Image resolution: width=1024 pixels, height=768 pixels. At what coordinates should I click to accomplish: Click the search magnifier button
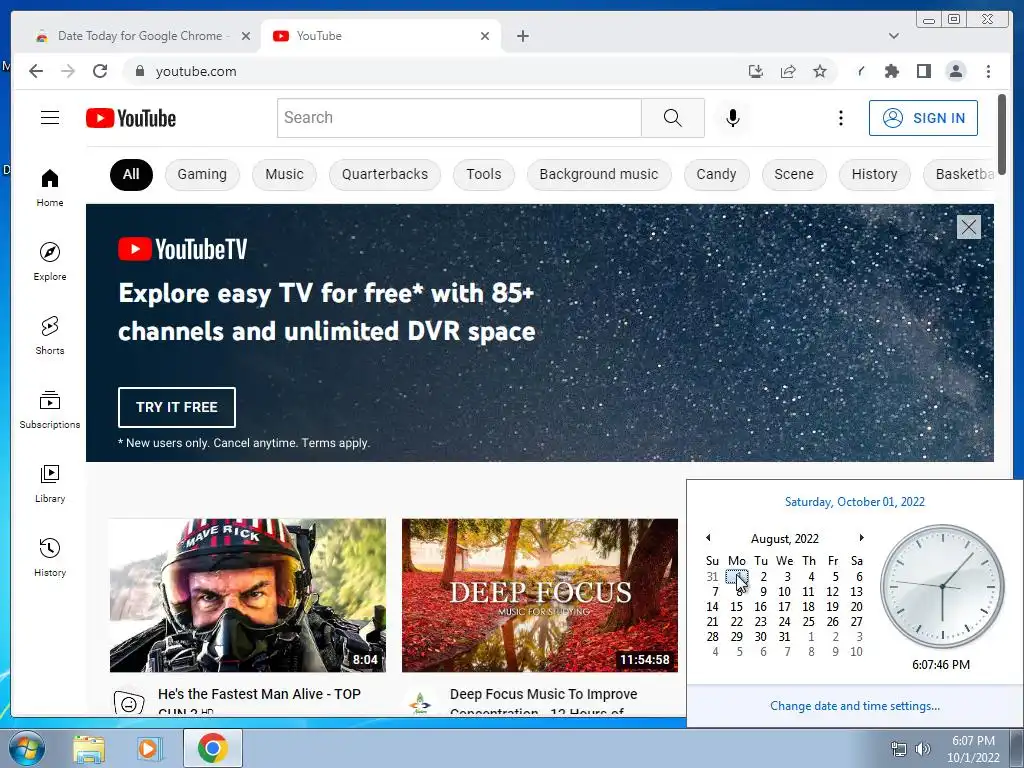pyautogui.click(x=673, y=118)
